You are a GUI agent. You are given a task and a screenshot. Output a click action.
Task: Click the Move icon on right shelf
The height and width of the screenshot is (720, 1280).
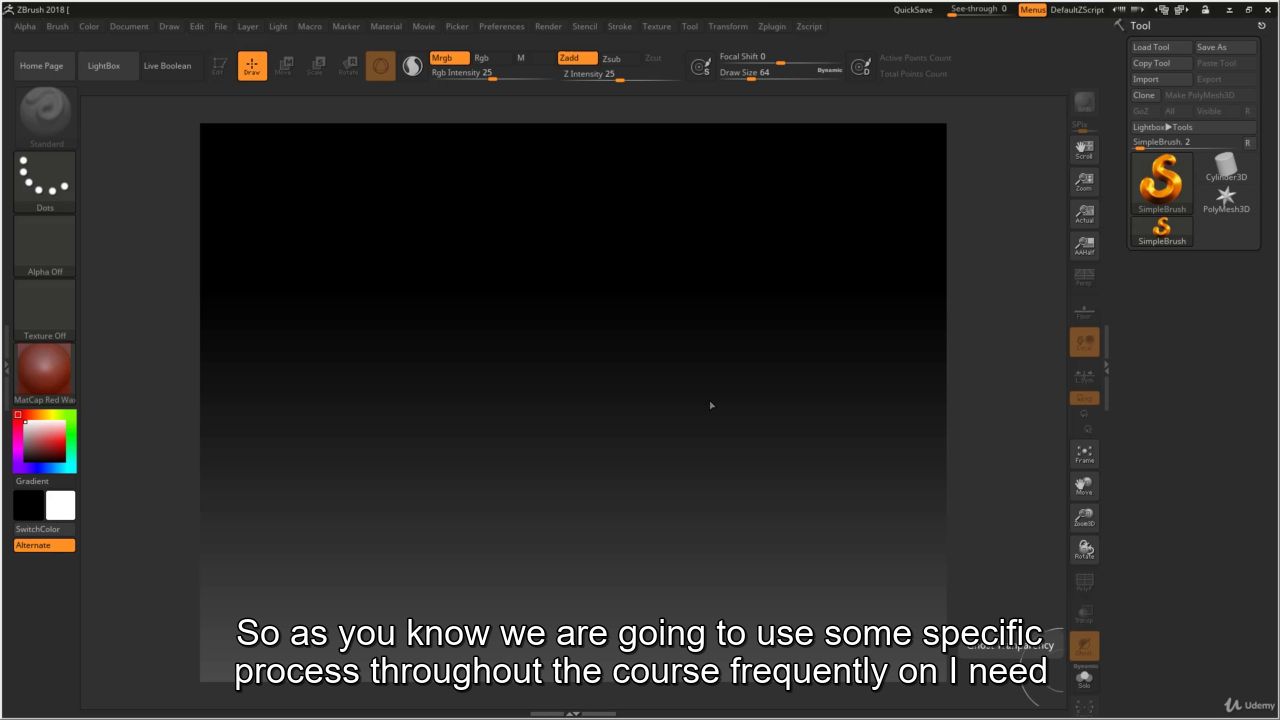[1084, 486]
